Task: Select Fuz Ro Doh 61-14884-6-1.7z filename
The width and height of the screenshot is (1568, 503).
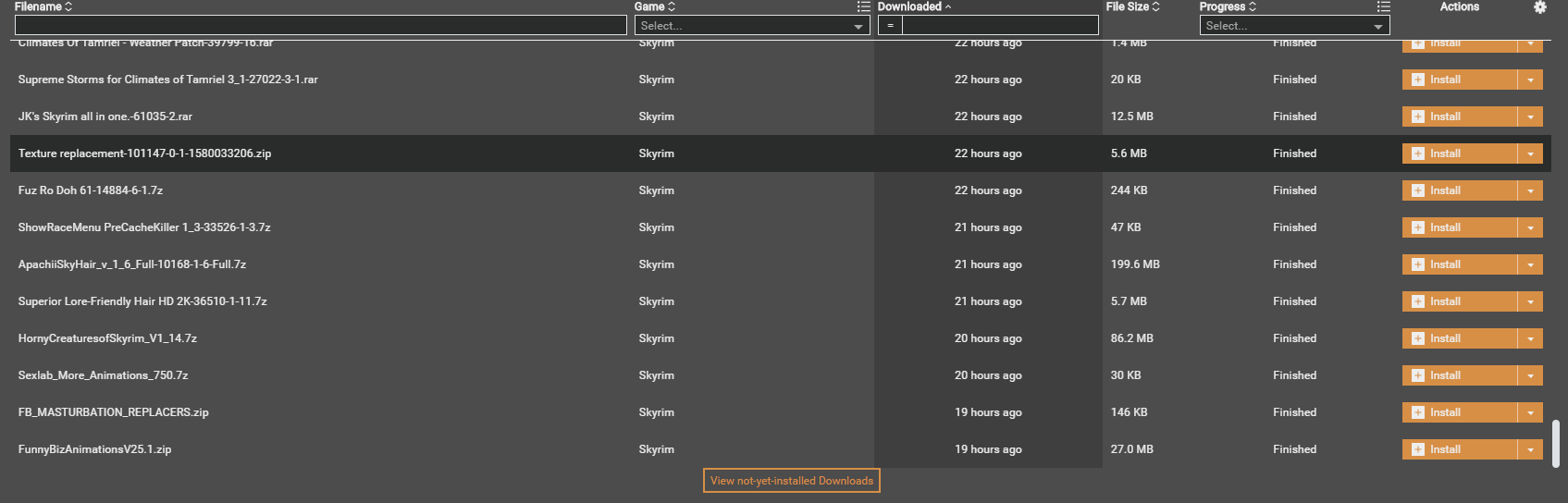Action: (91, 190)
